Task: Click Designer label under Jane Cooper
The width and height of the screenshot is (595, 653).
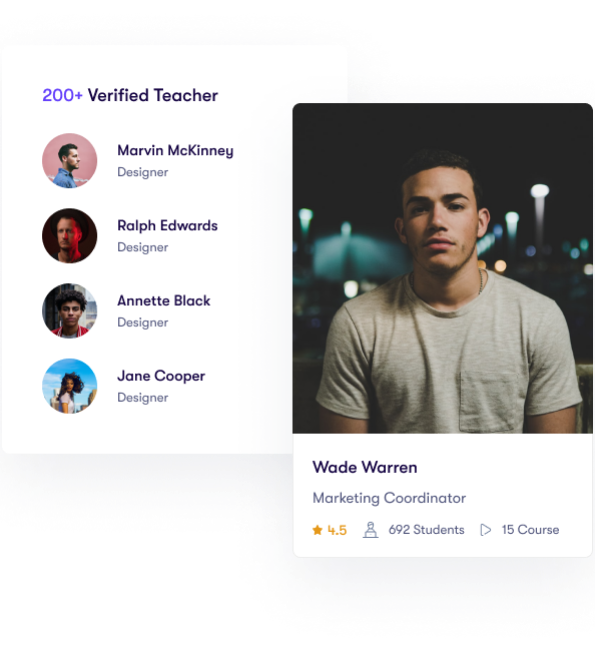Action: click(143, 397)
